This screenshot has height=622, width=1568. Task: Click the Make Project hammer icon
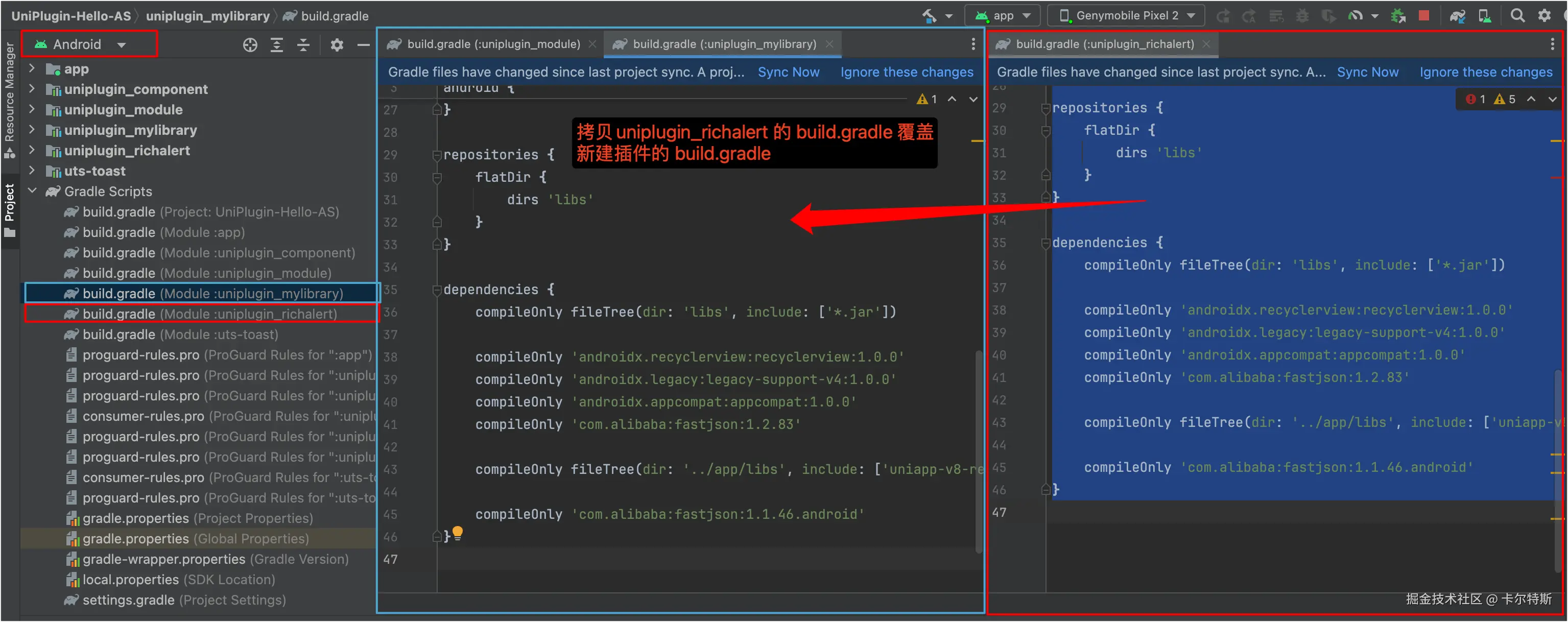[930, 16]
